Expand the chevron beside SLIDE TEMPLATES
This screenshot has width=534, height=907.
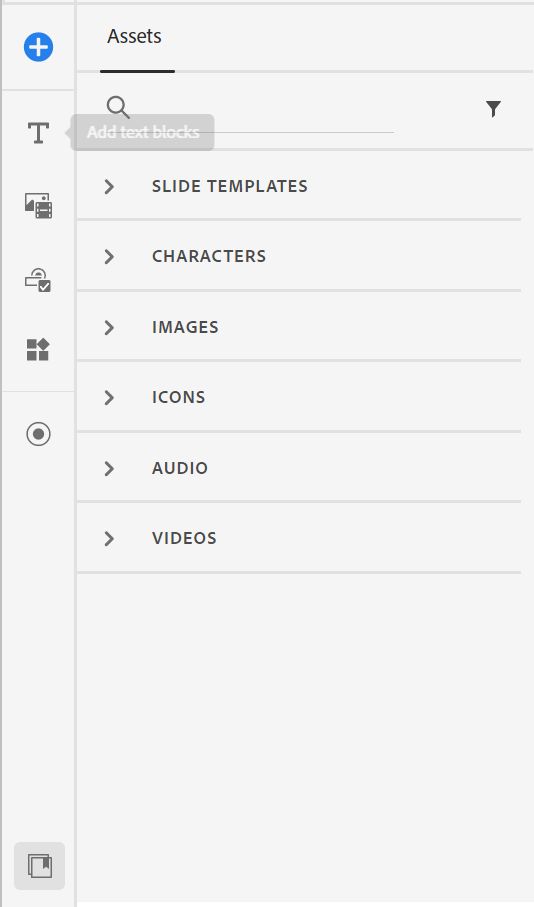(x=109, y=186)
